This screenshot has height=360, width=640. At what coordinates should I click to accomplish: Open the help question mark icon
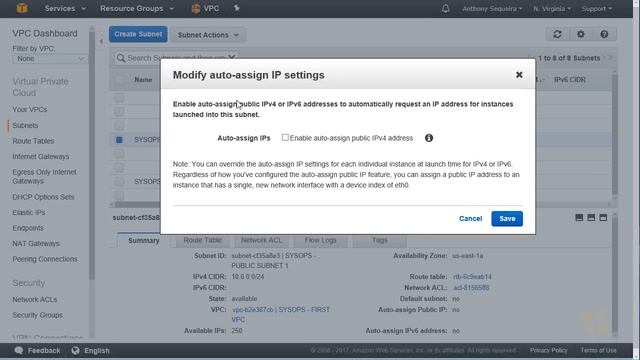point(604,34)
